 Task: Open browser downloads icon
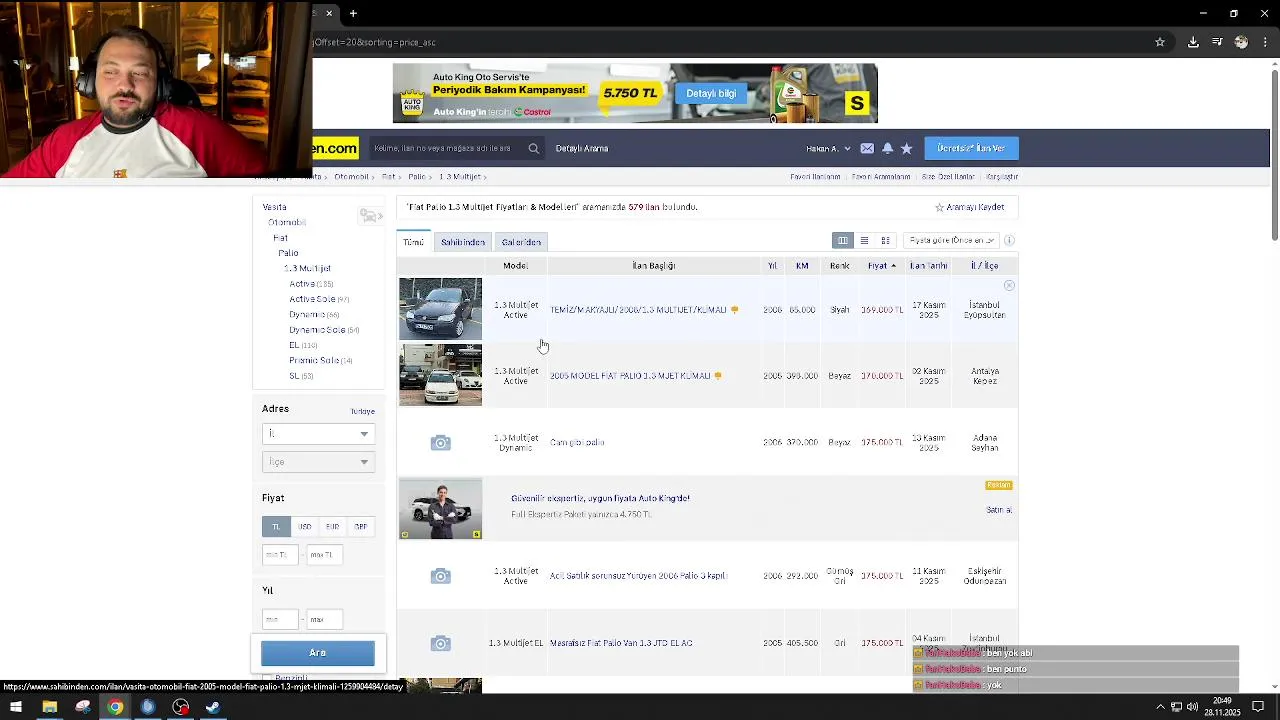pyautogui.click(x=1193, y=42)
